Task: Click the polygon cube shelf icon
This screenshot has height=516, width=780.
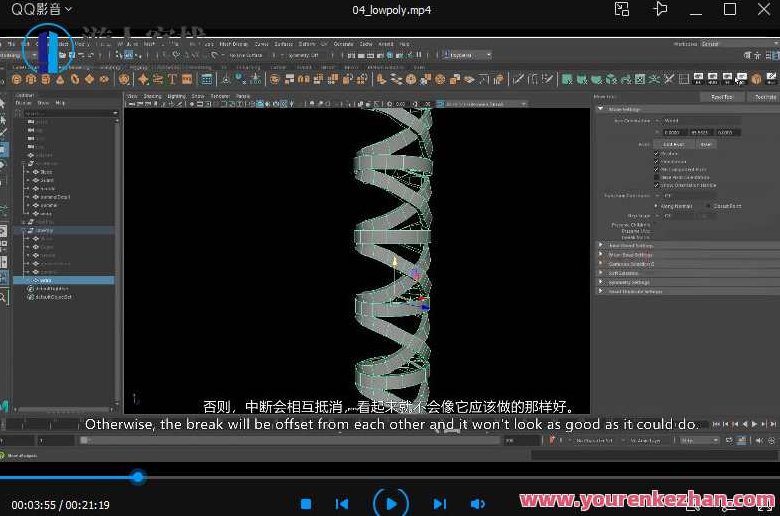Action: click(x=31, y=80)
